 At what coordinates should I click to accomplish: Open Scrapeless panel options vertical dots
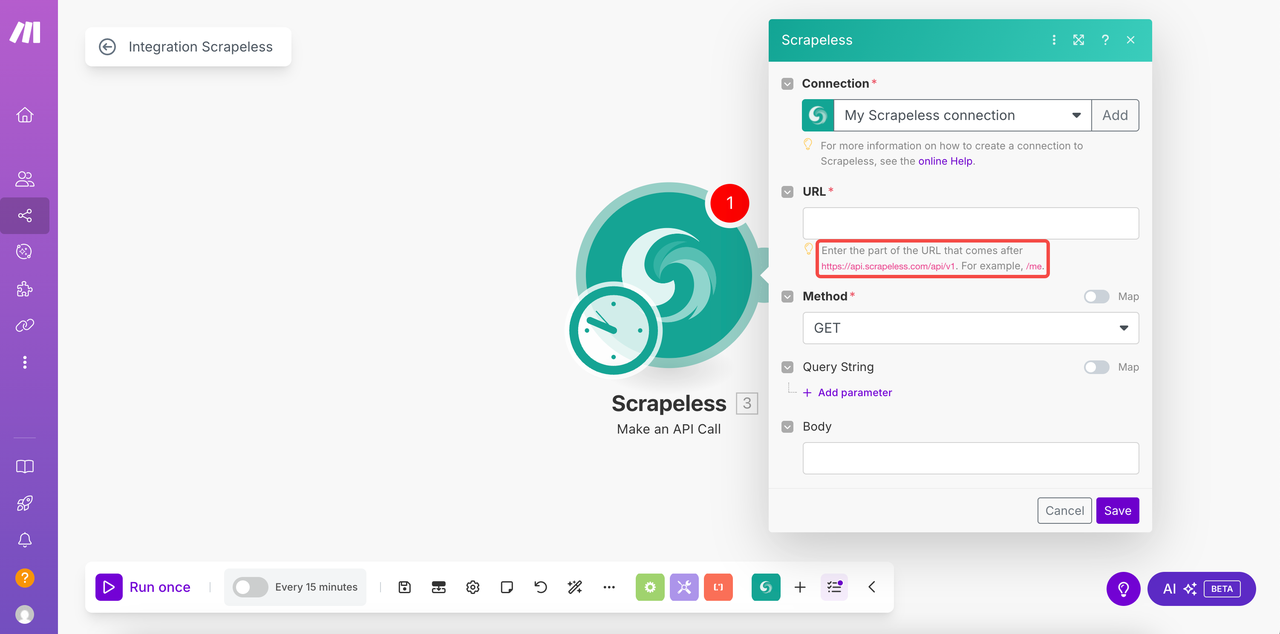(x=1053, y=40)
